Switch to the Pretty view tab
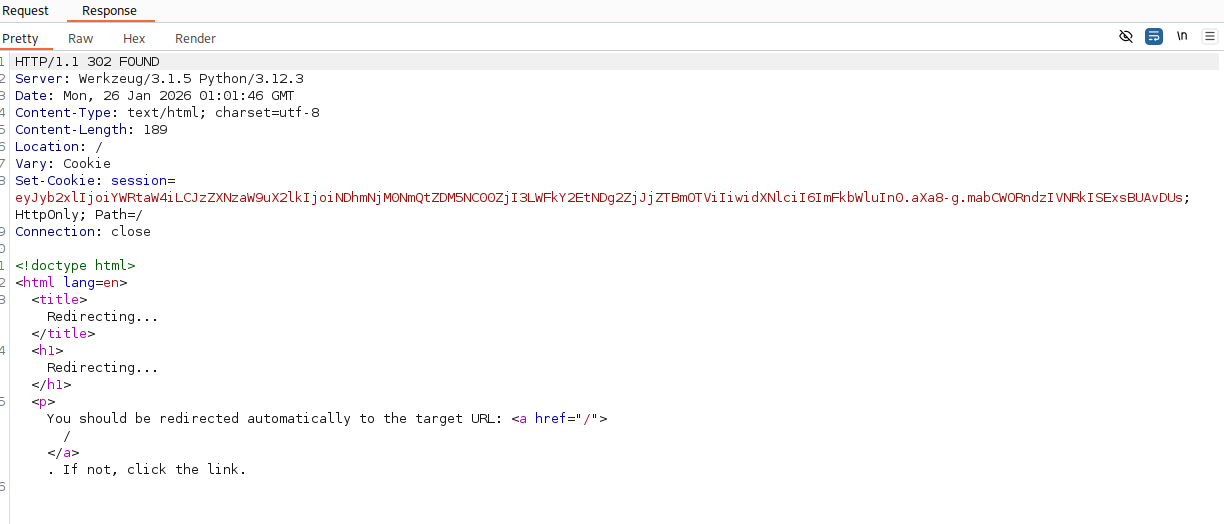 (20, 38)
